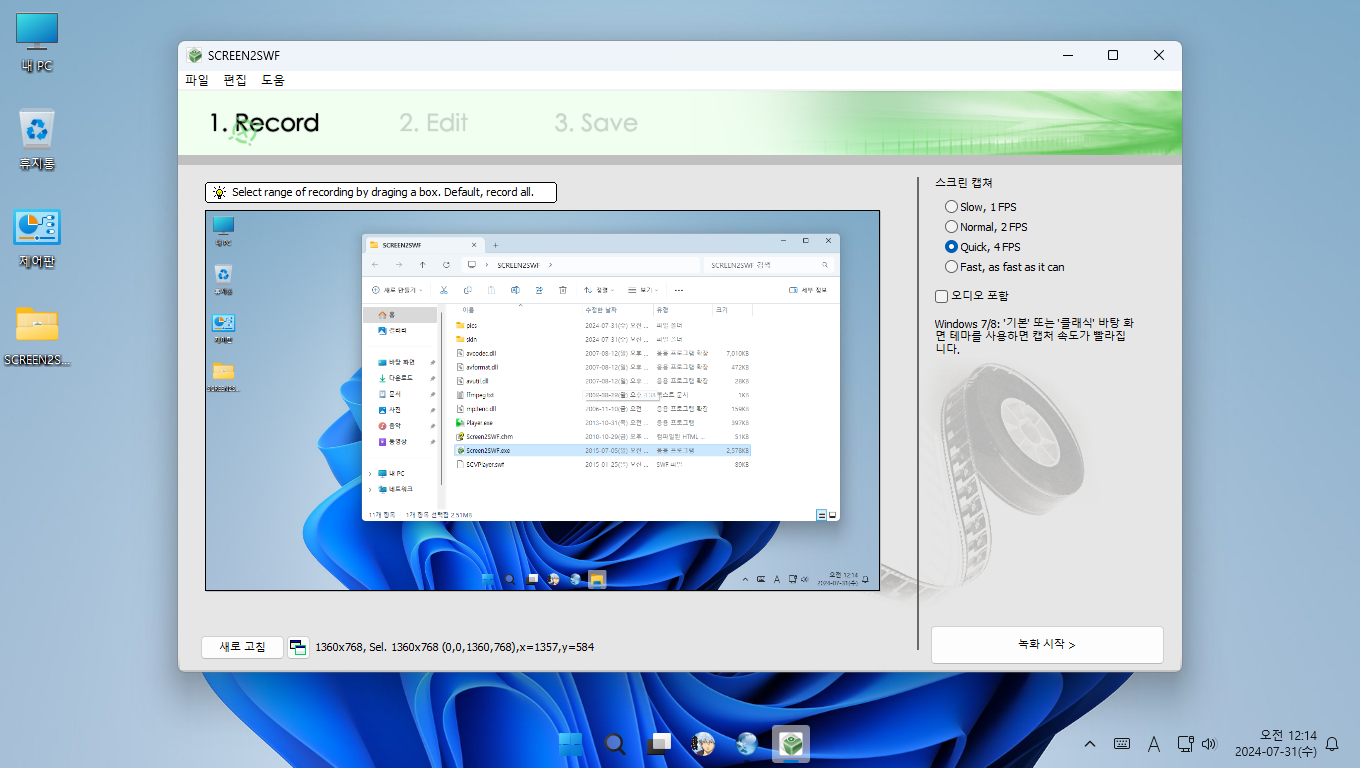Click the 녹화 시작 > button

pyautogui.click(x=1047, y=645)
